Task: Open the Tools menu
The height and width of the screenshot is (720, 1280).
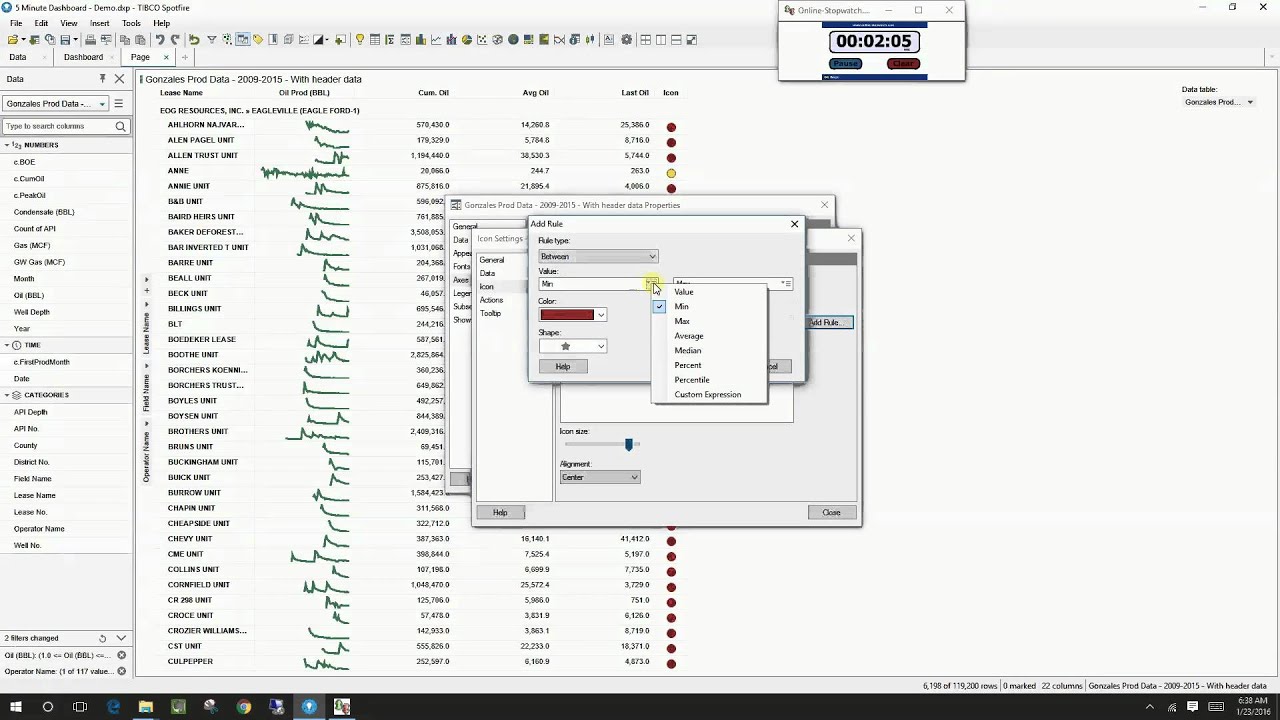Action: (x=131, y=23)
